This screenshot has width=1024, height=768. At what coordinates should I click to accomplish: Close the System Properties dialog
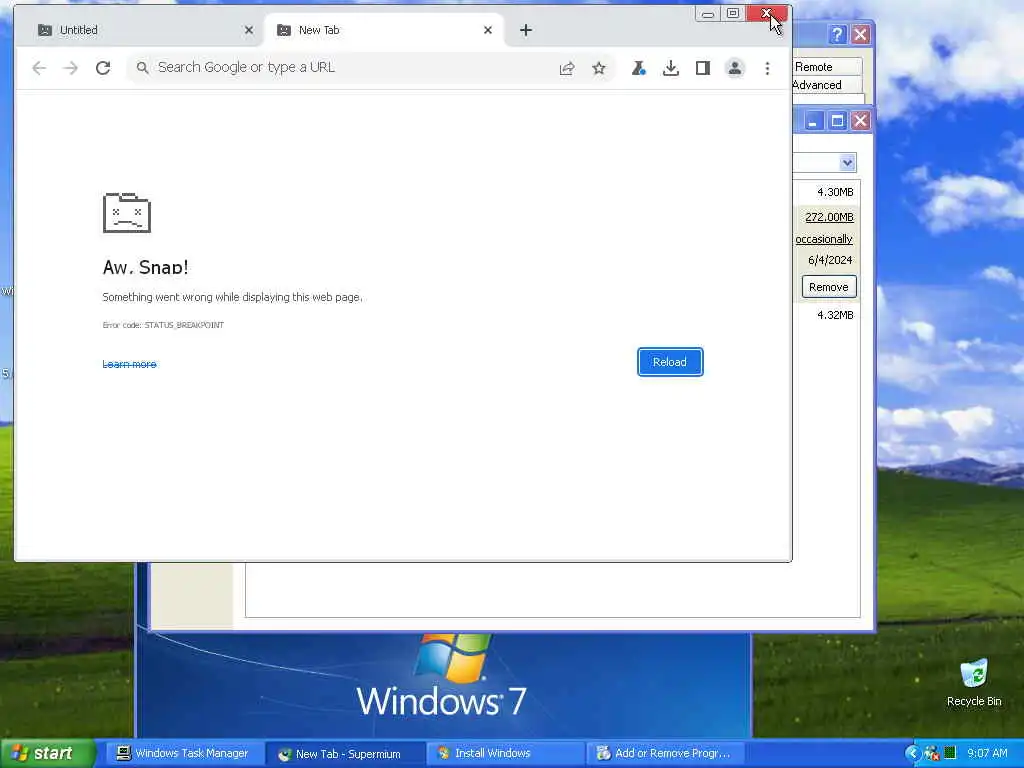[x=861, y=35]
